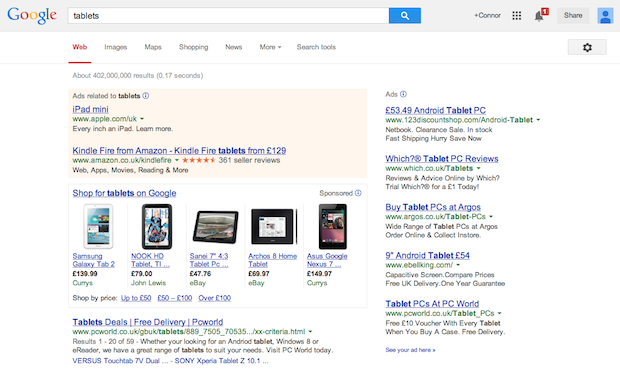Open 'Sanei 7" 4:3 Tablet Pc' title link

point(209,260)
